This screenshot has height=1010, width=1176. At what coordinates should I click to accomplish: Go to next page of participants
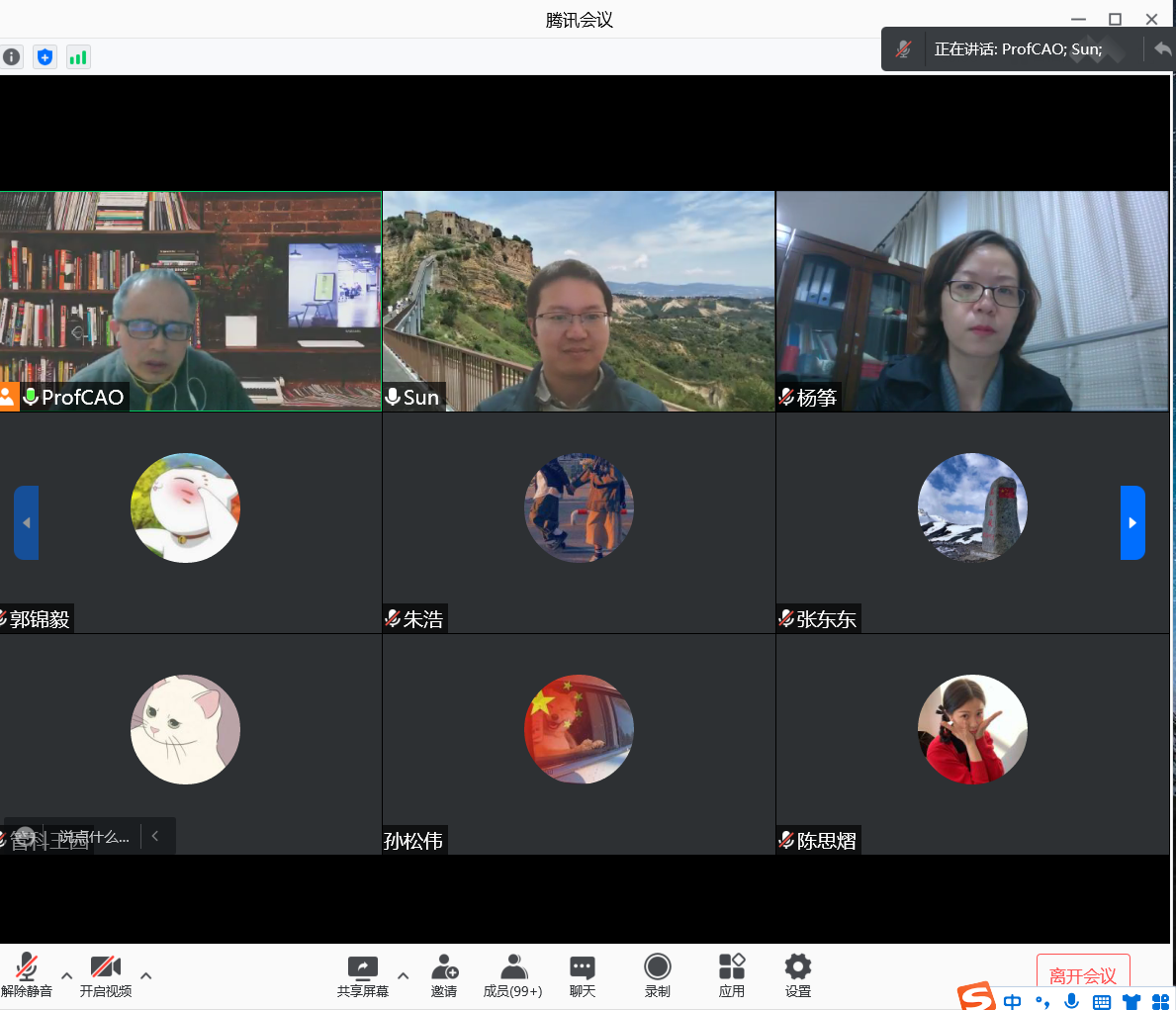(1132, 522)
